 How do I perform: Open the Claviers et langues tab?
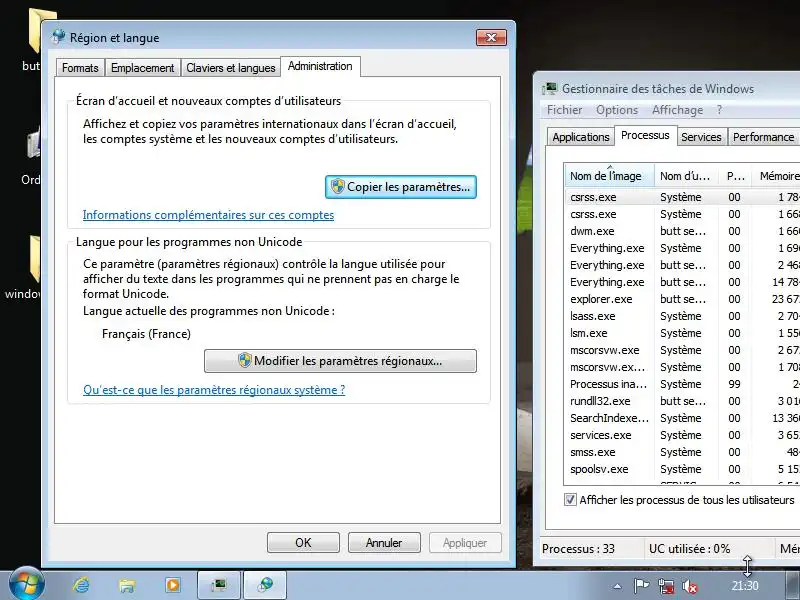point(231,67)
